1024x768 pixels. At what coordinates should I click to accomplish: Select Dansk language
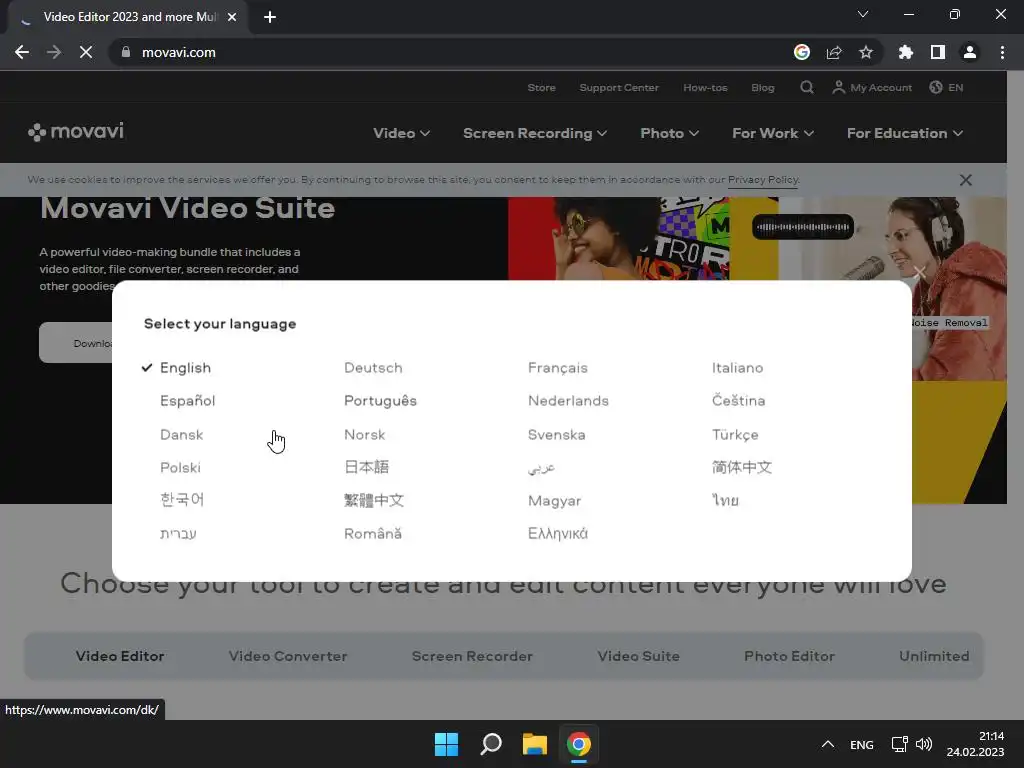point(182,434)
